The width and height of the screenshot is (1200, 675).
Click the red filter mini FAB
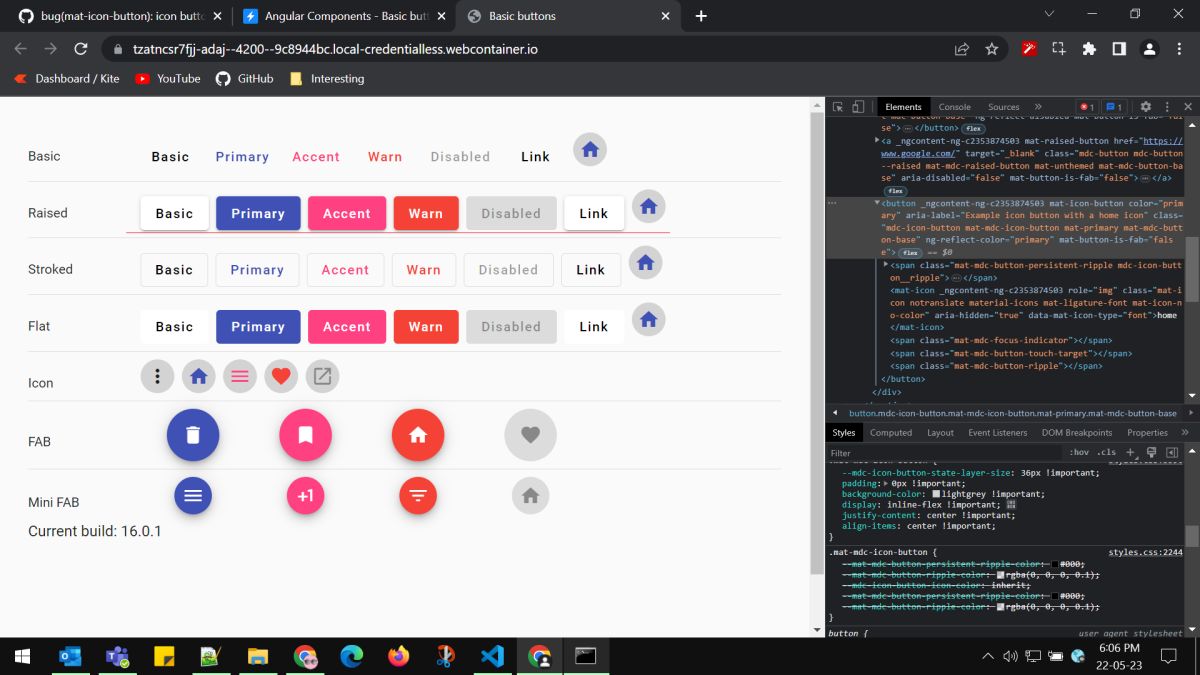pyautogui.click(x=418, y=495)
